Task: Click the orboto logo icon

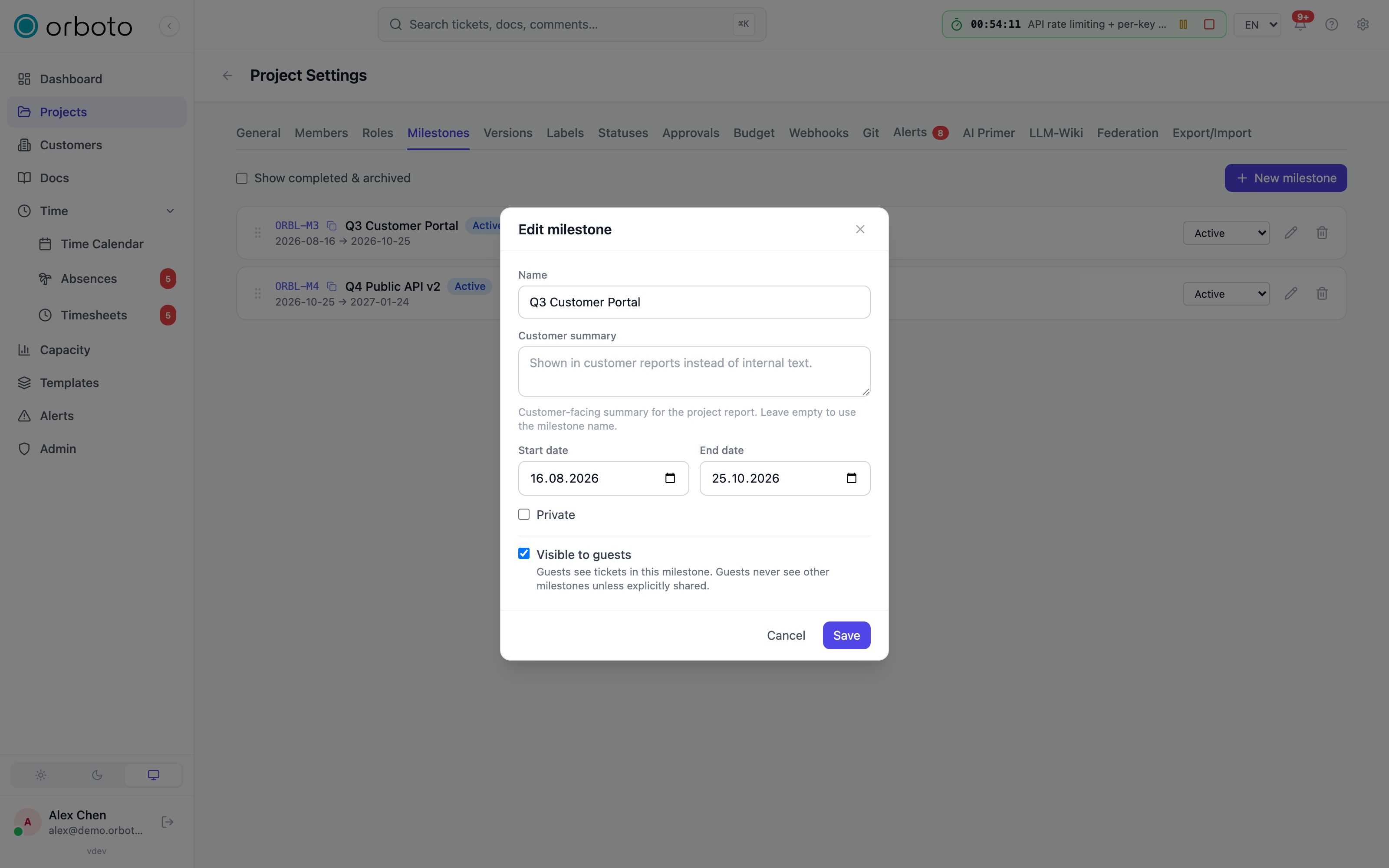Action: click(26, 26)
